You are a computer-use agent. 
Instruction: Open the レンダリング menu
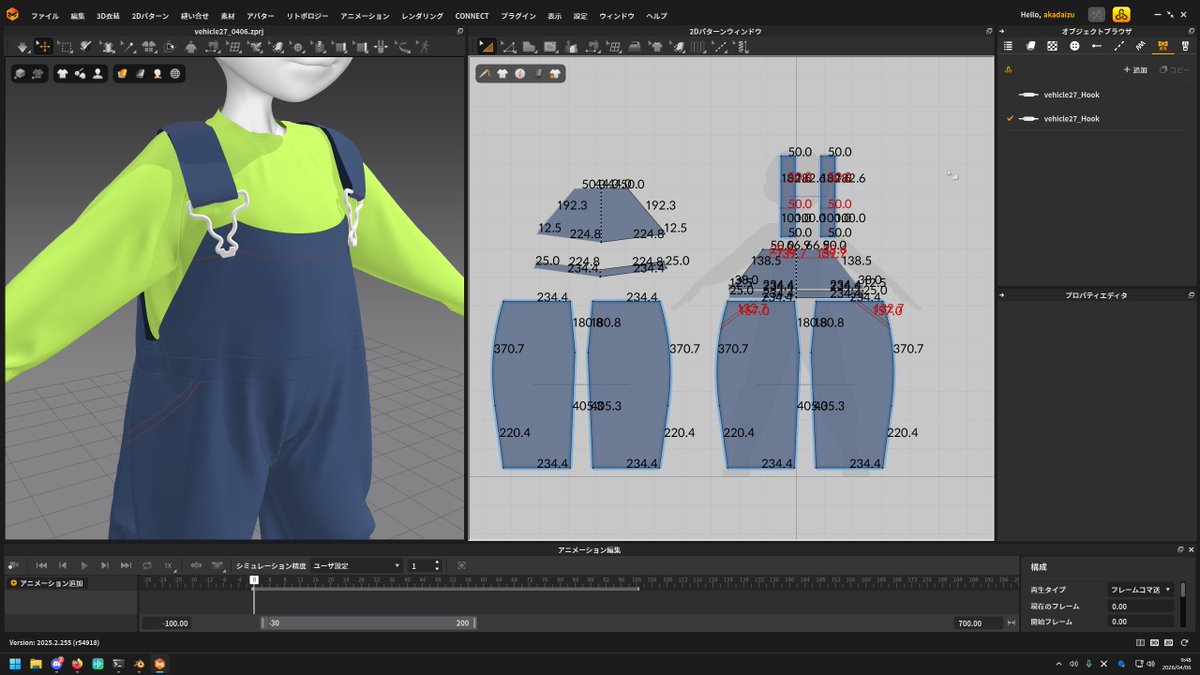coord(422,16)
